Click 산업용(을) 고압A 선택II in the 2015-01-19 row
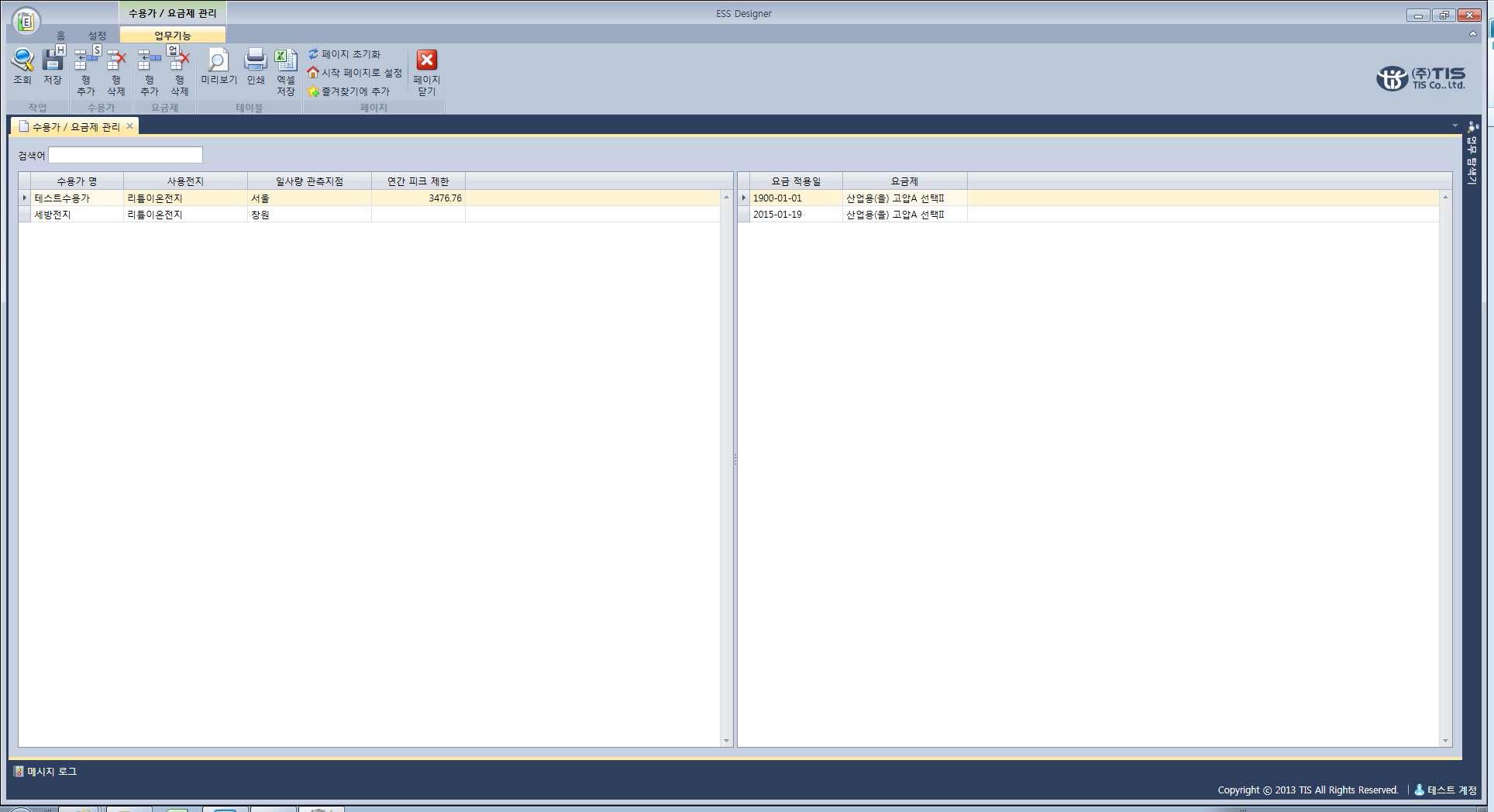Image resolution: width=1494 pixels, height=812 pixels. click(904, 215)
